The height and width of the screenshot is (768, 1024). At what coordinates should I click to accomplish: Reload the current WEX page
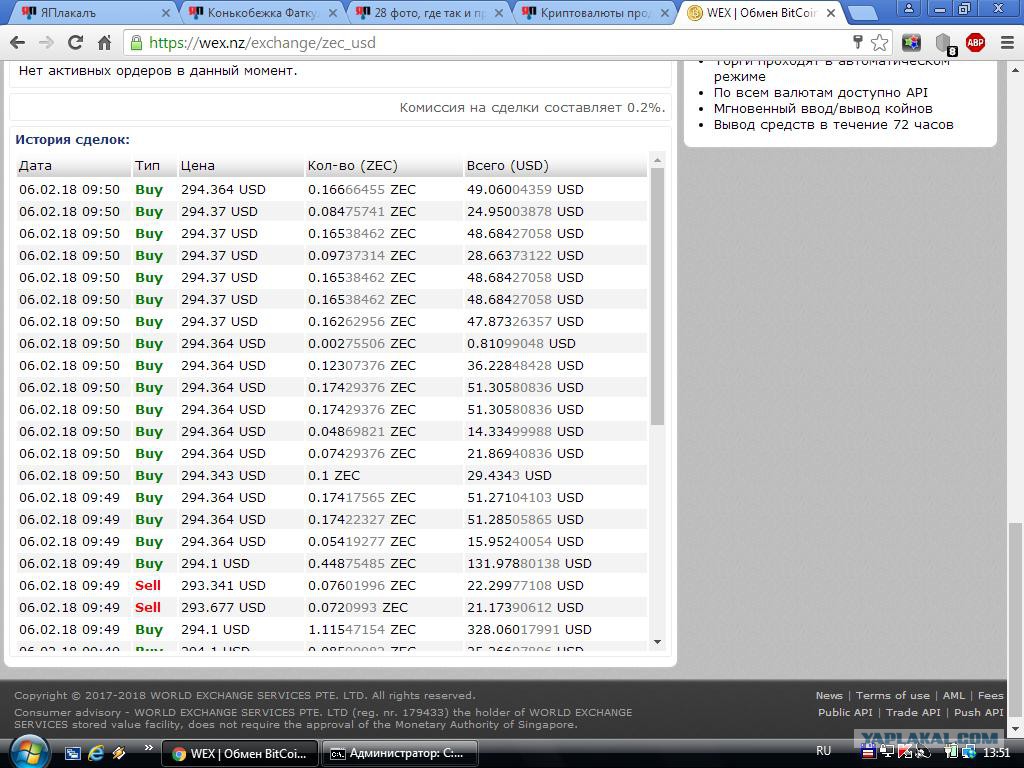tap(75, 43)
